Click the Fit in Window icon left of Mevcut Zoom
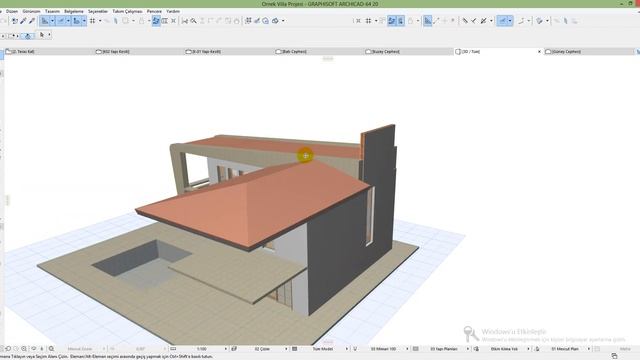640x360 pixels. [51, 349]
